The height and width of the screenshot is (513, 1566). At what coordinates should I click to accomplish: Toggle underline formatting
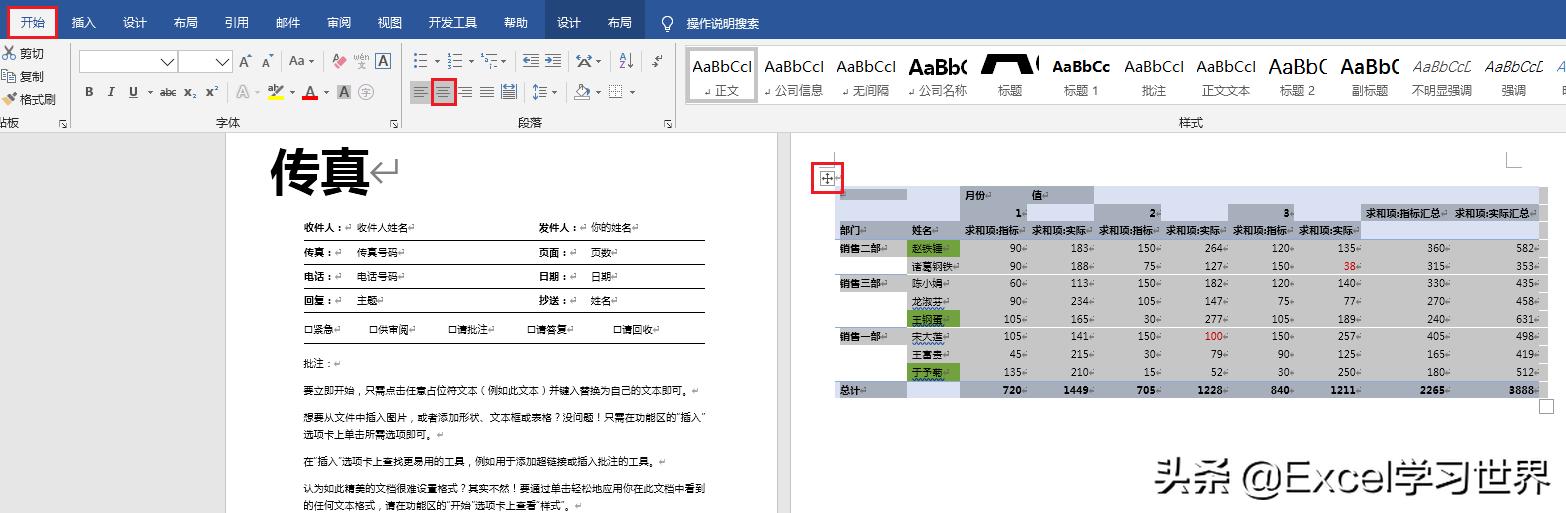(x=133, y=92)
